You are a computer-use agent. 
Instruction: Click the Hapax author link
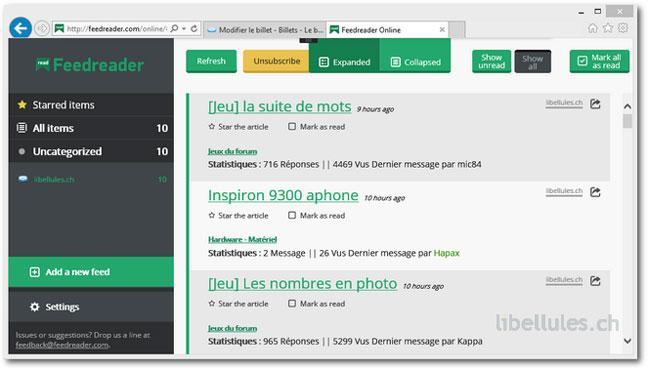coord(446,253)
